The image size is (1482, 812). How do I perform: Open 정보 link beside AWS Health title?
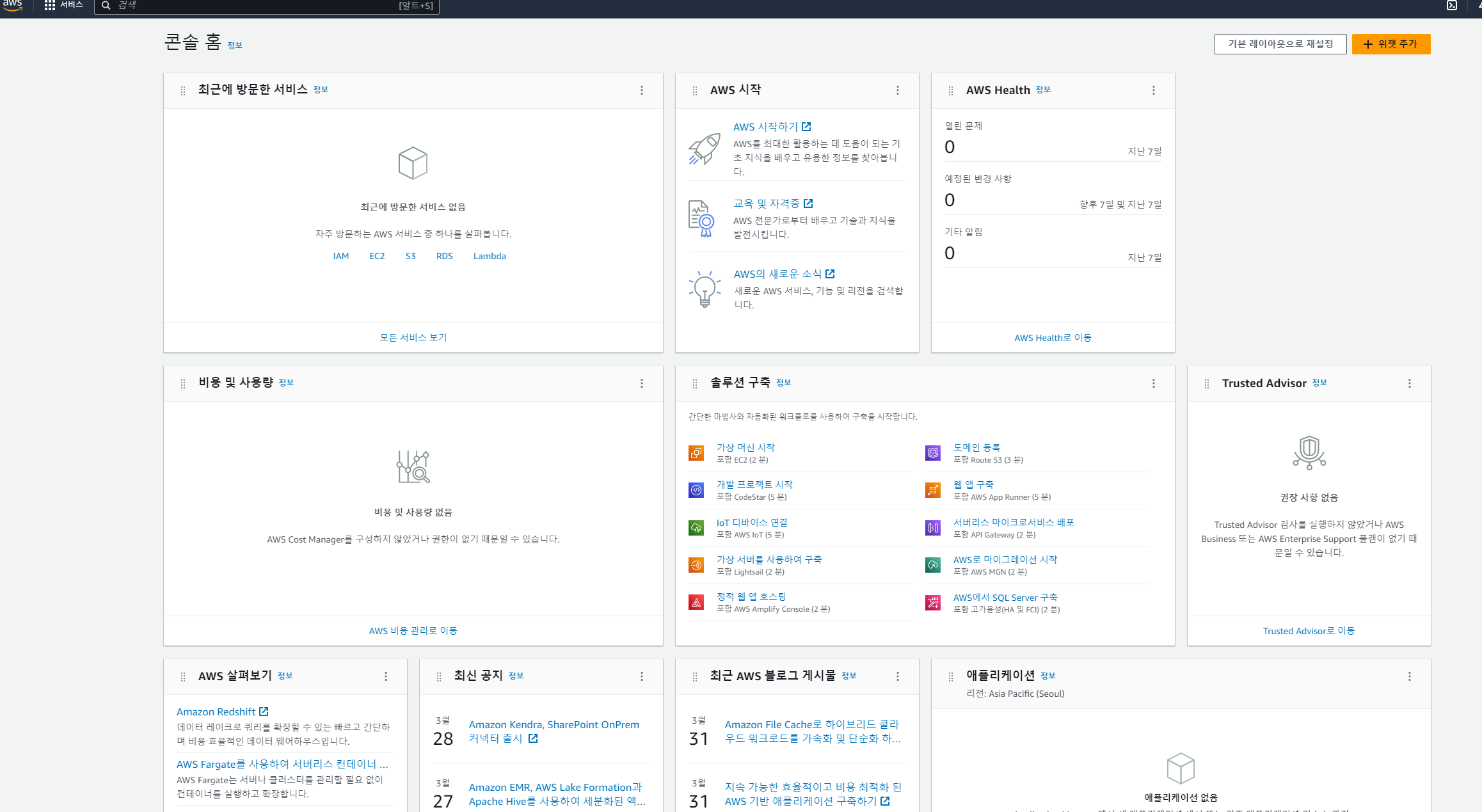click(x=1043, y=90)
